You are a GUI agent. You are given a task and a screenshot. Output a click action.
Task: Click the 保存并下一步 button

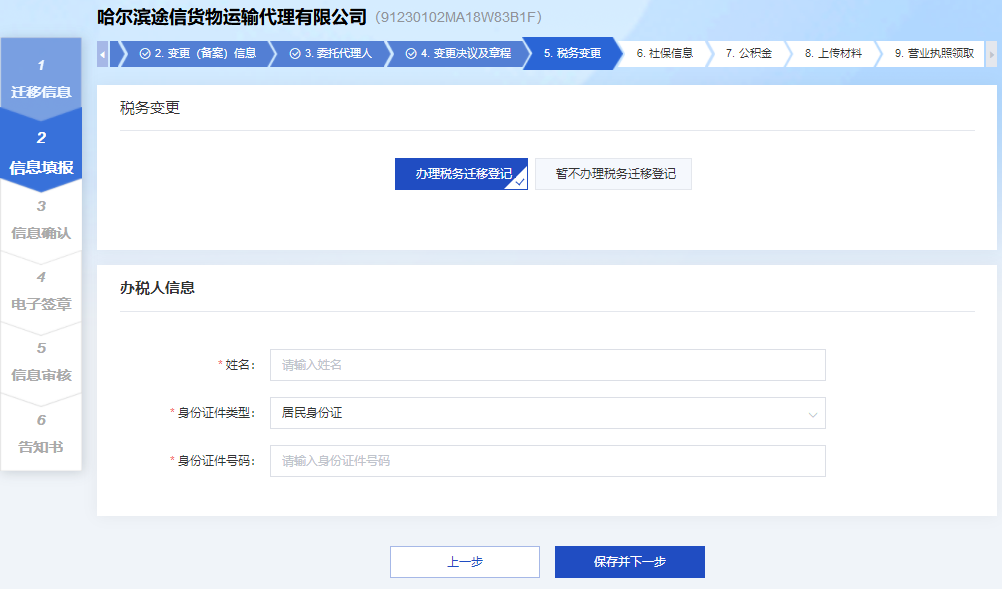pos(629,562)
